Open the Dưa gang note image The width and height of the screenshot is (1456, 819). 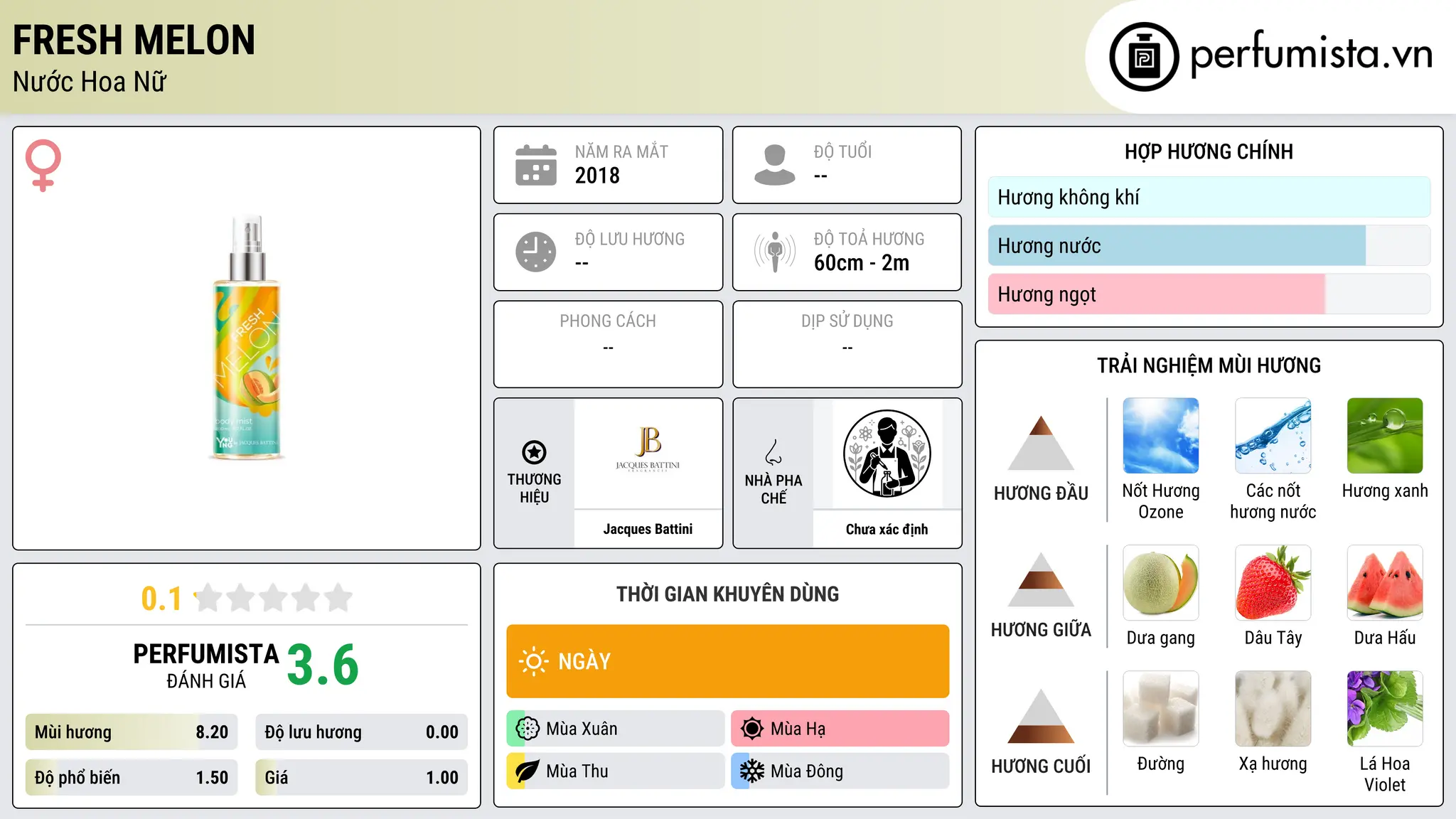pyautogui.click(x=1161, y=583)
